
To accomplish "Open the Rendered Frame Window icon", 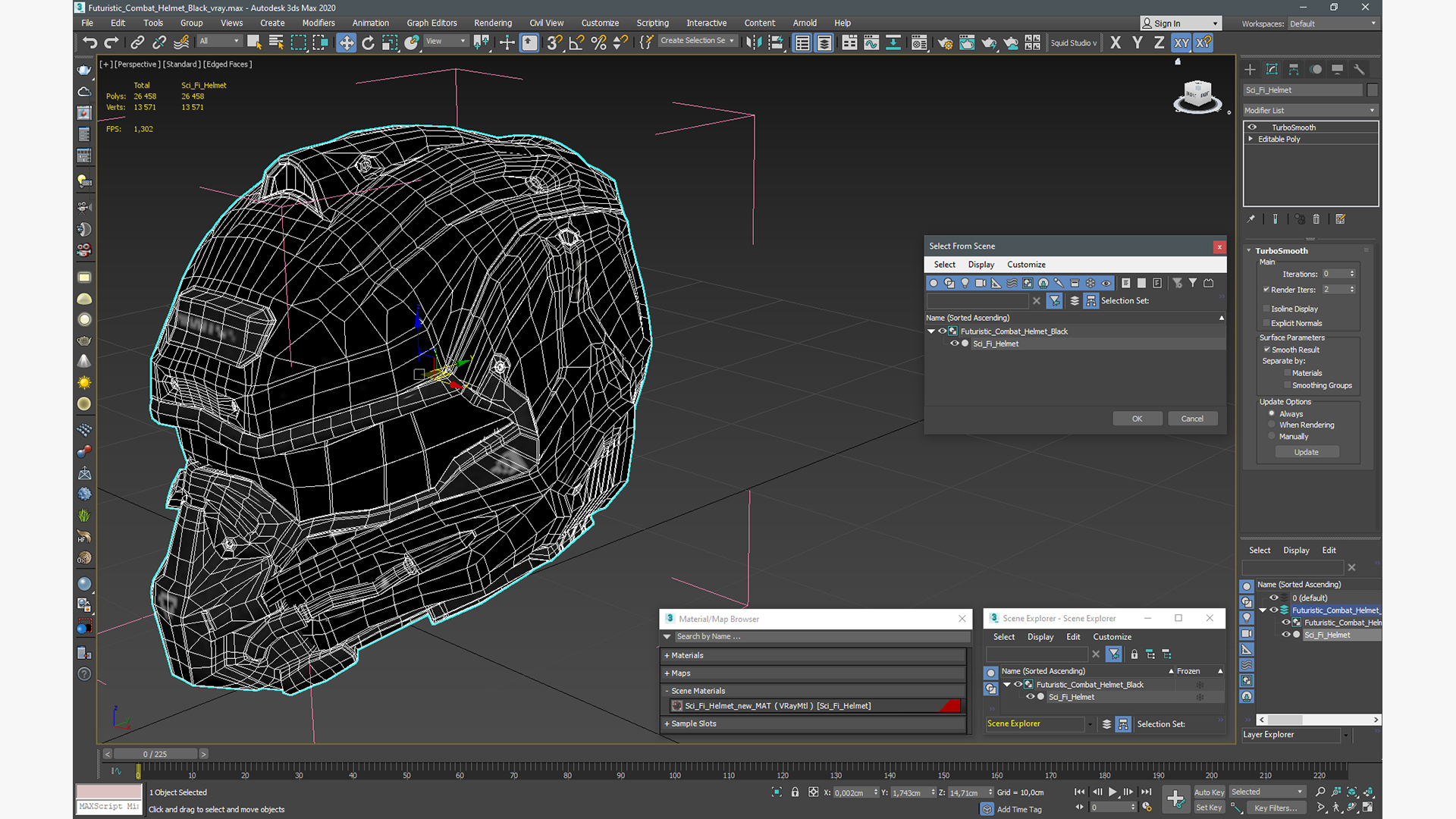I will [x=967, y=42].
